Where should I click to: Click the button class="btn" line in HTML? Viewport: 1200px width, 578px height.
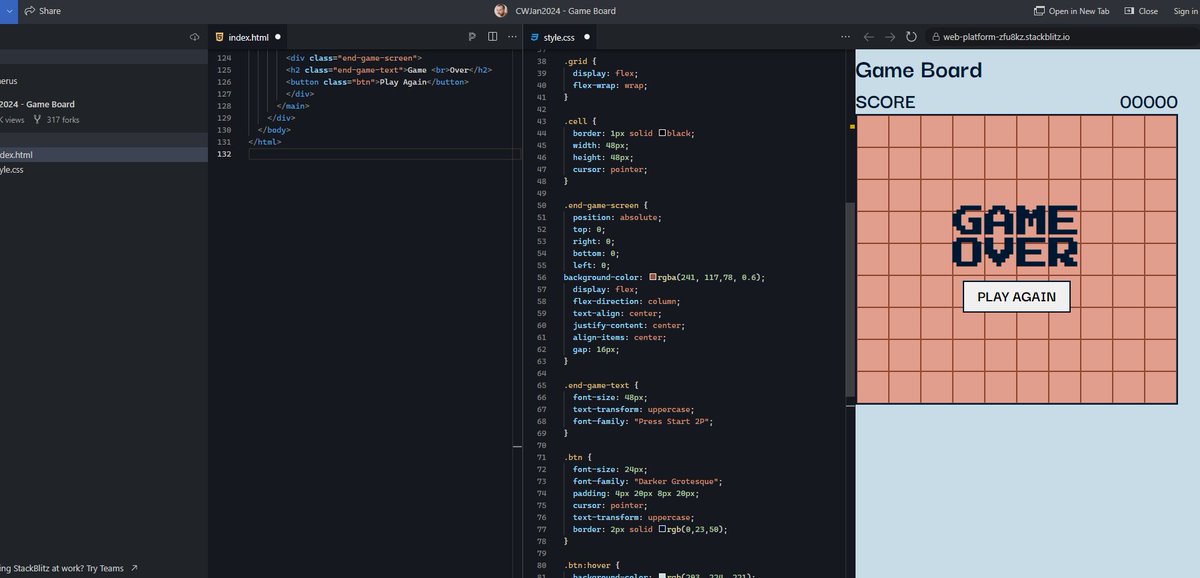click(x=377, y=82)
